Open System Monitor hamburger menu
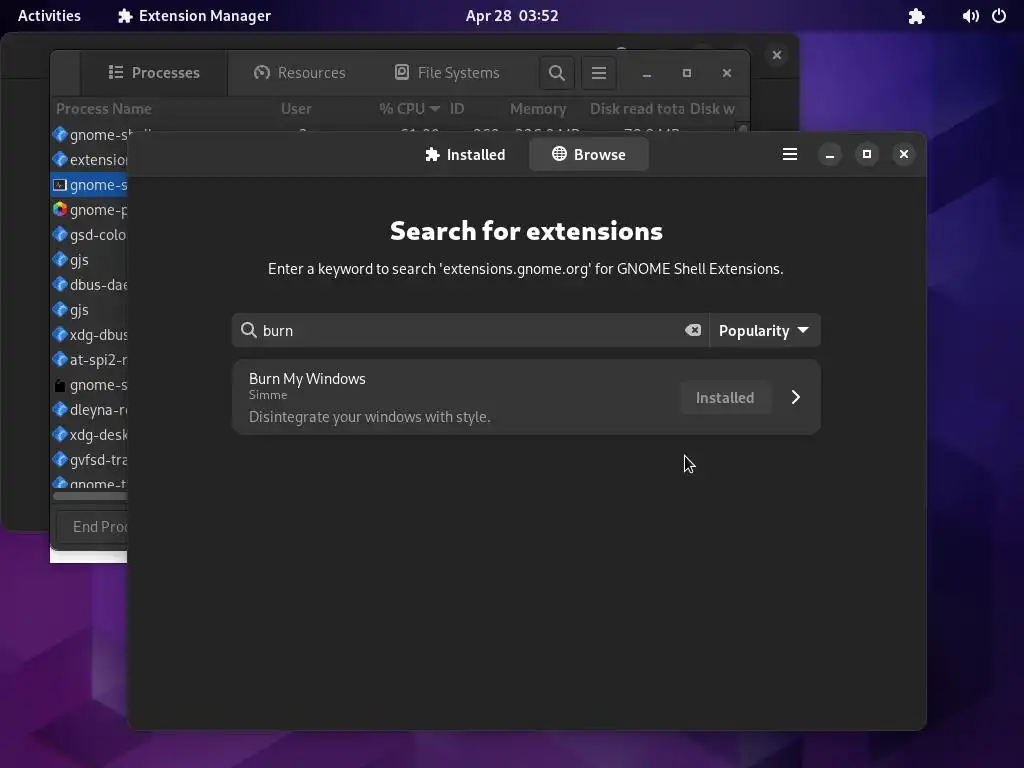 [599, 72]
